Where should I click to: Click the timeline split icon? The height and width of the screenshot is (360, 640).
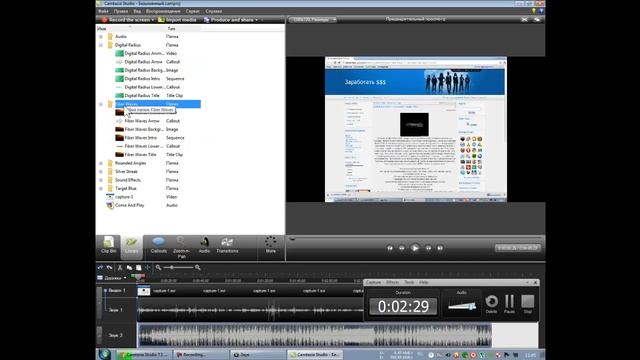tap(148, 267)
